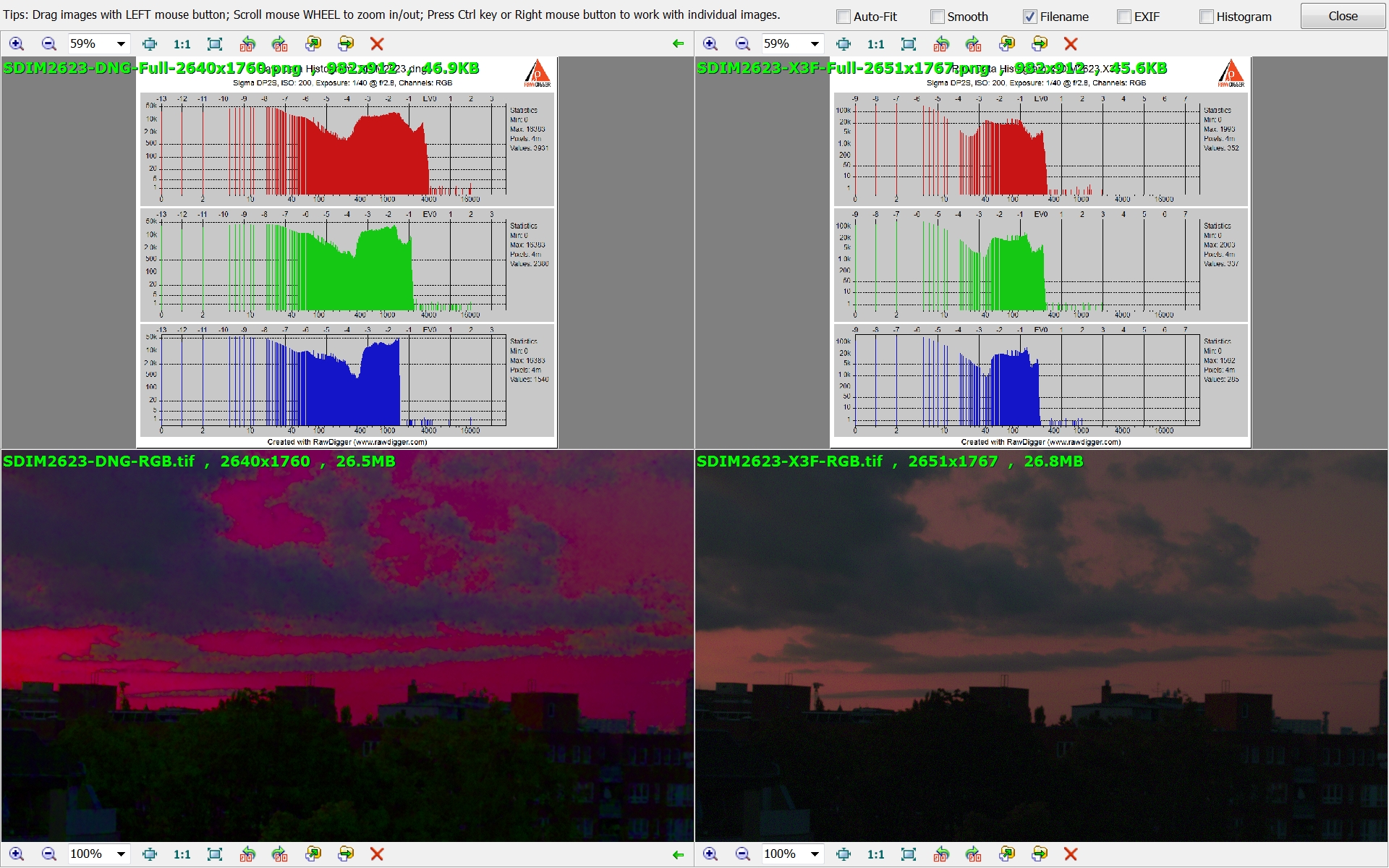
Task: Delete the top-left image with the red X
Action: point(376,44)
